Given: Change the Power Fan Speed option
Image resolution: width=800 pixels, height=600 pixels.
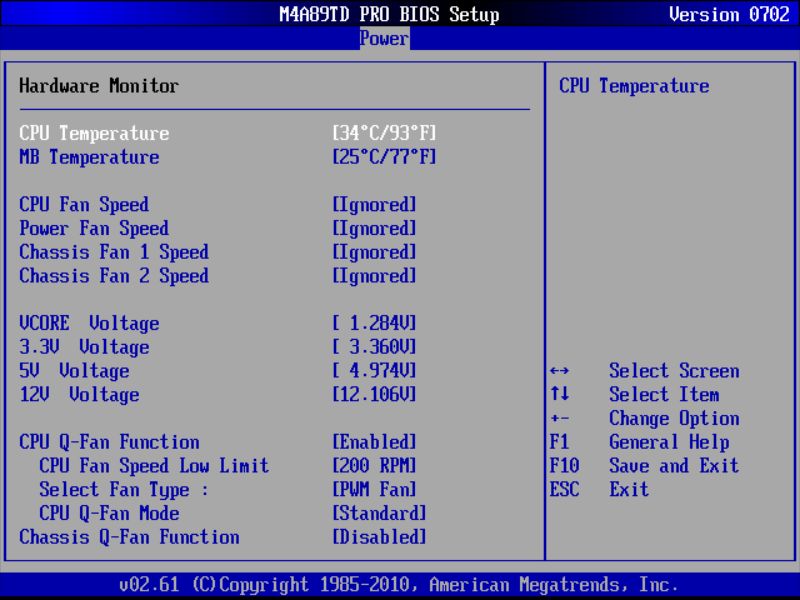Looking at the screenshot, I should pos(94,228).
